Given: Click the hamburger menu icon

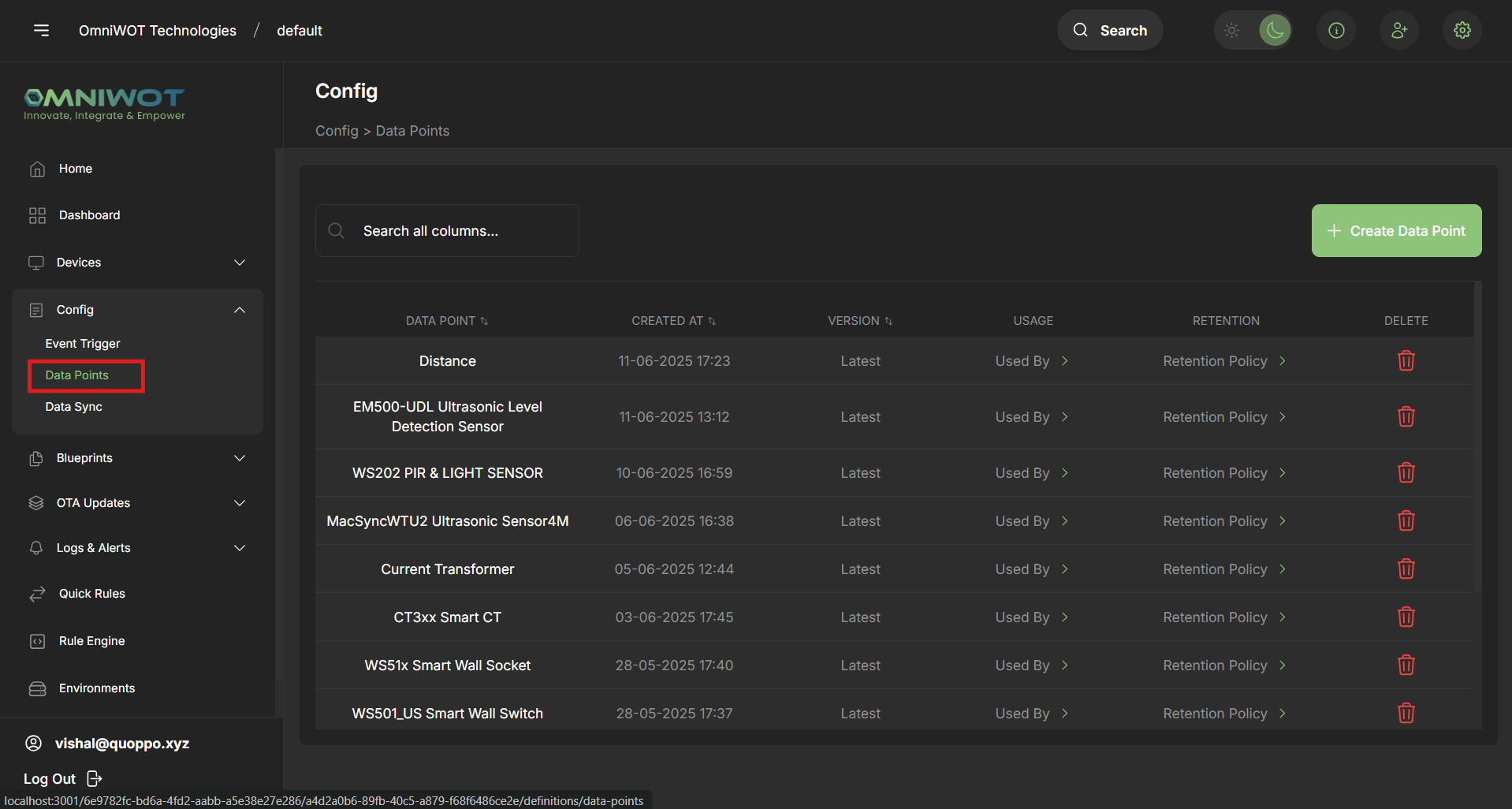Looking at the screenshot, I should (x=41, y=30).
